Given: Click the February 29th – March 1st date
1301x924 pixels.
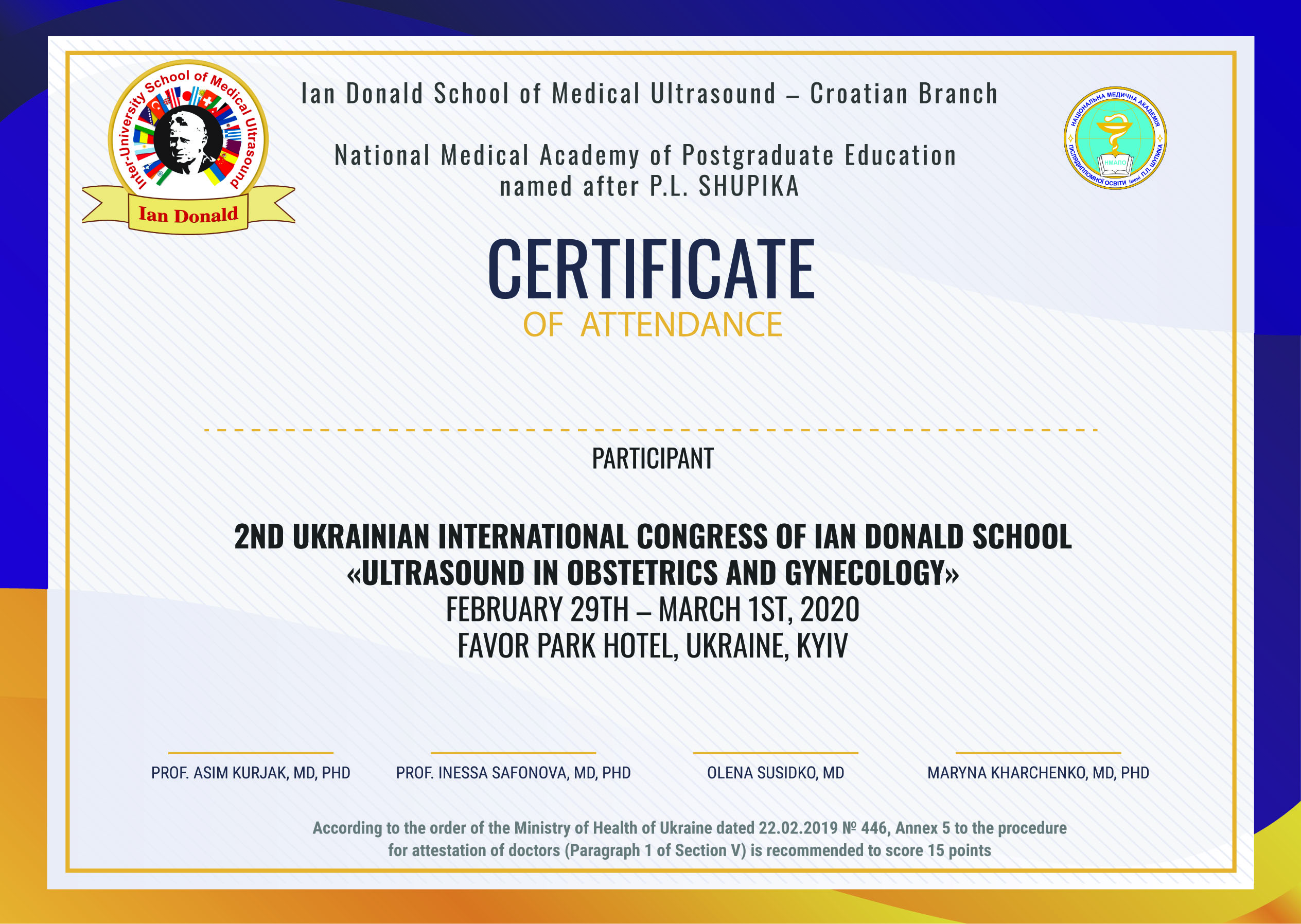Looking at the screenshot, I should [x=652, y=609].
